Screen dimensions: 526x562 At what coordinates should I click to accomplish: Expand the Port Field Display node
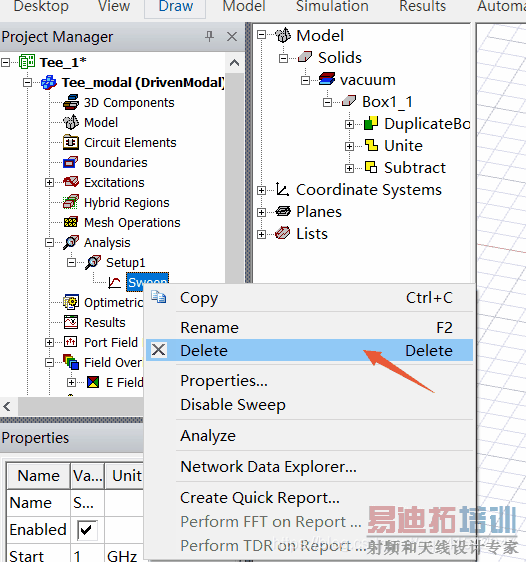point(49,343)
